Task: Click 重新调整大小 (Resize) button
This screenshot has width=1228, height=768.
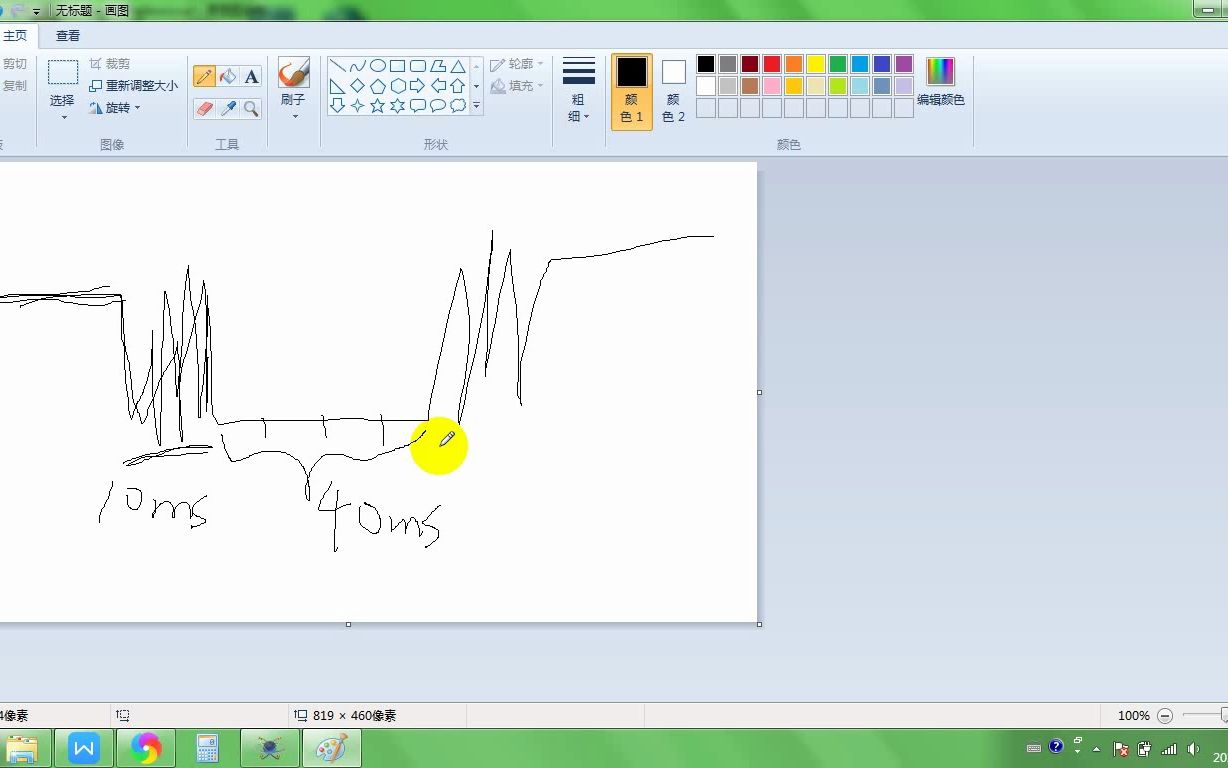Action: coord(134,86)
